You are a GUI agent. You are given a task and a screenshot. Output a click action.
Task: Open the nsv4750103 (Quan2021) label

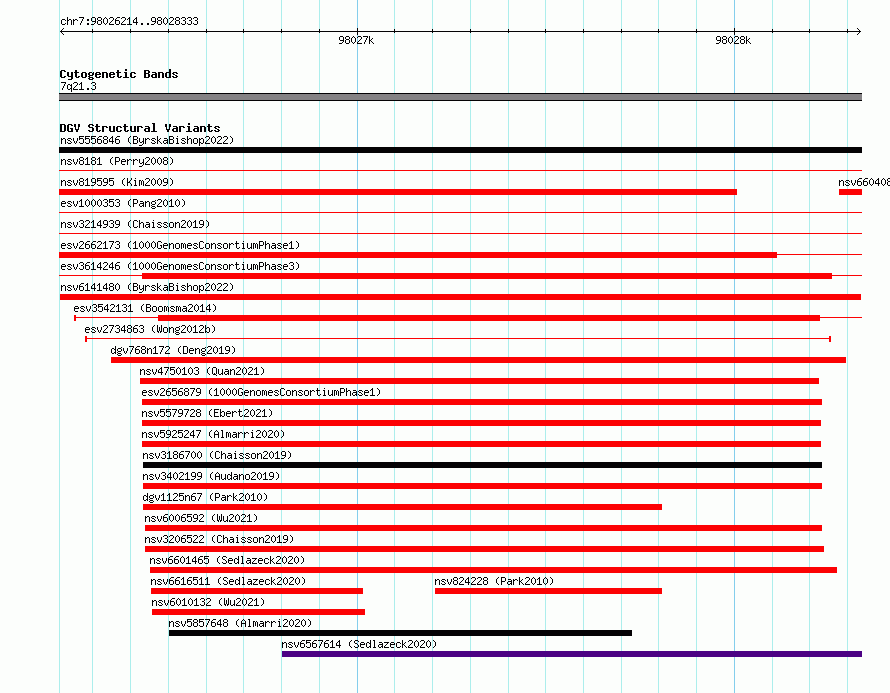point(202,371)
